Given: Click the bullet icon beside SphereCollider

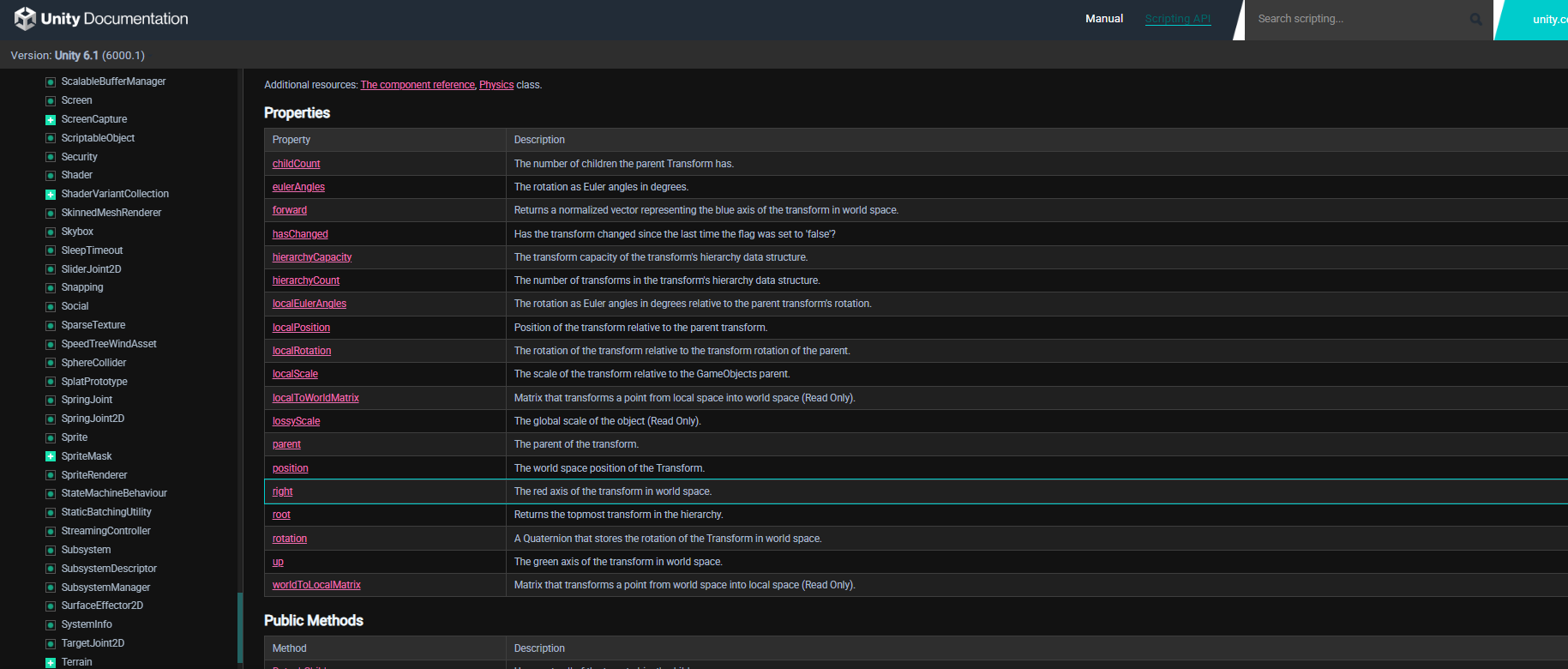Looking at the screenshot, I should (x=51, y=364).
